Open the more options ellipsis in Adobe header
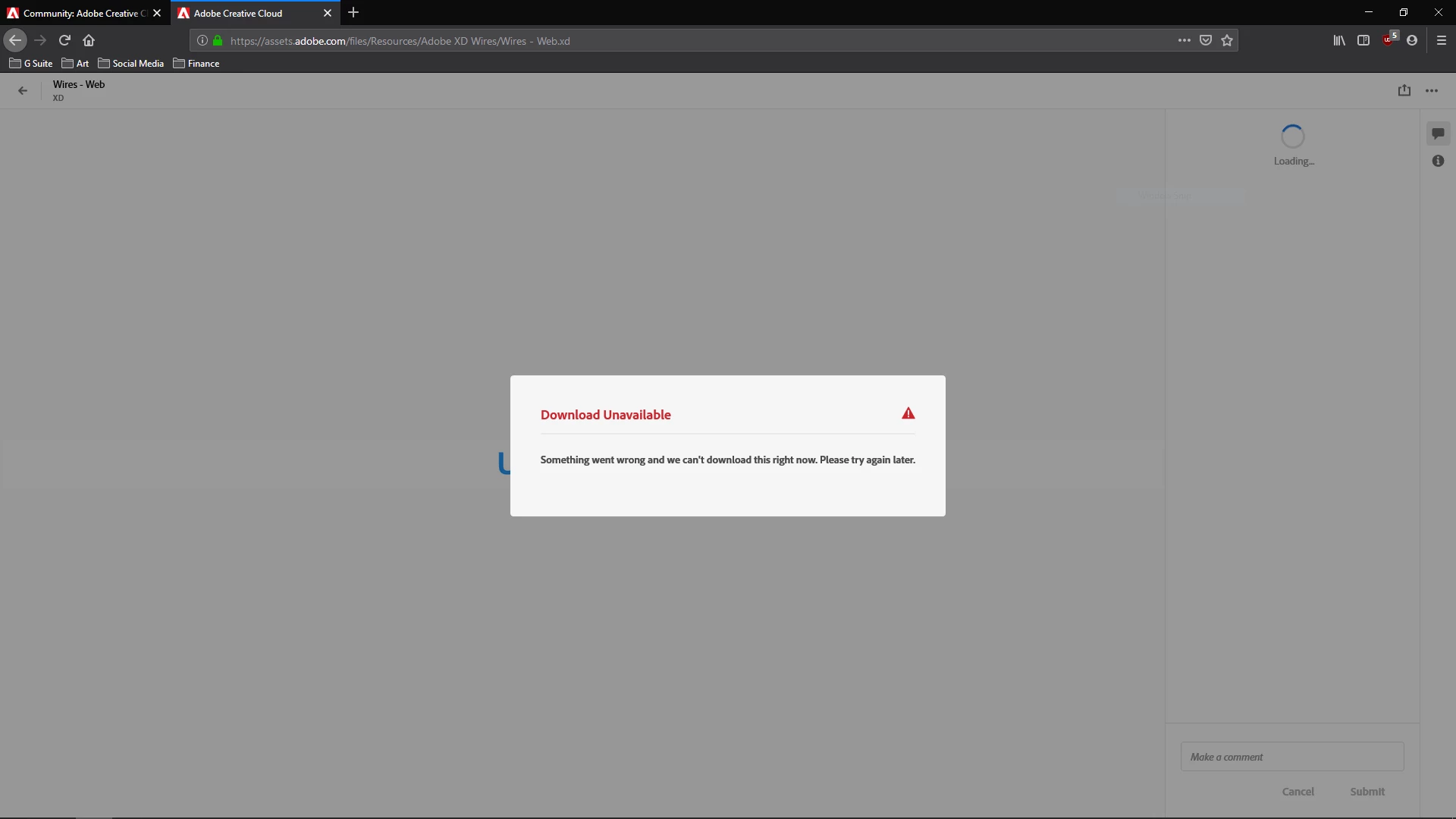The image size is (1456, 819). [x=1431, y=90]
